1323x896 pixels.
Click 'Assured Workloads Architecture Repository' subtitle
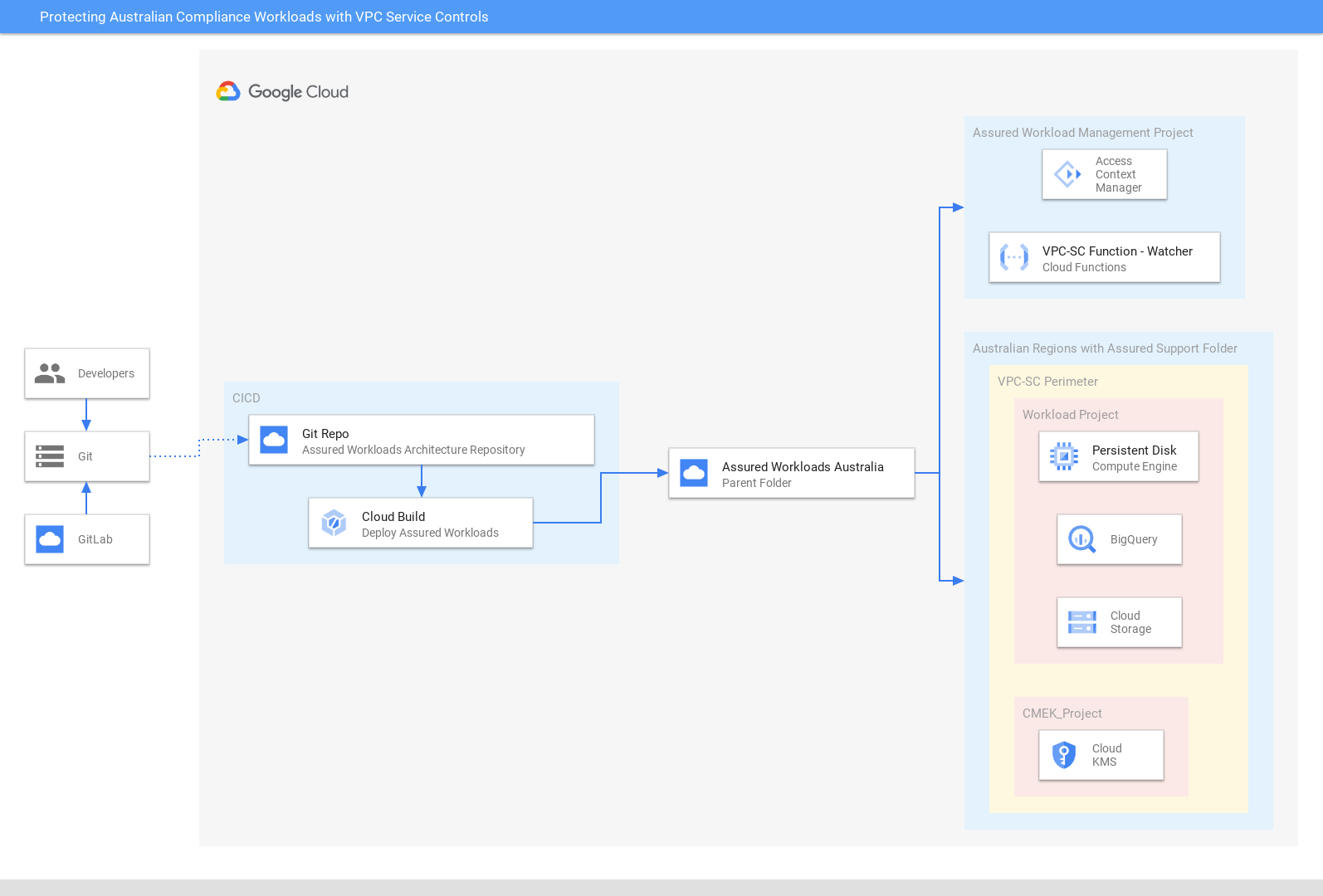tap(413, 450)
